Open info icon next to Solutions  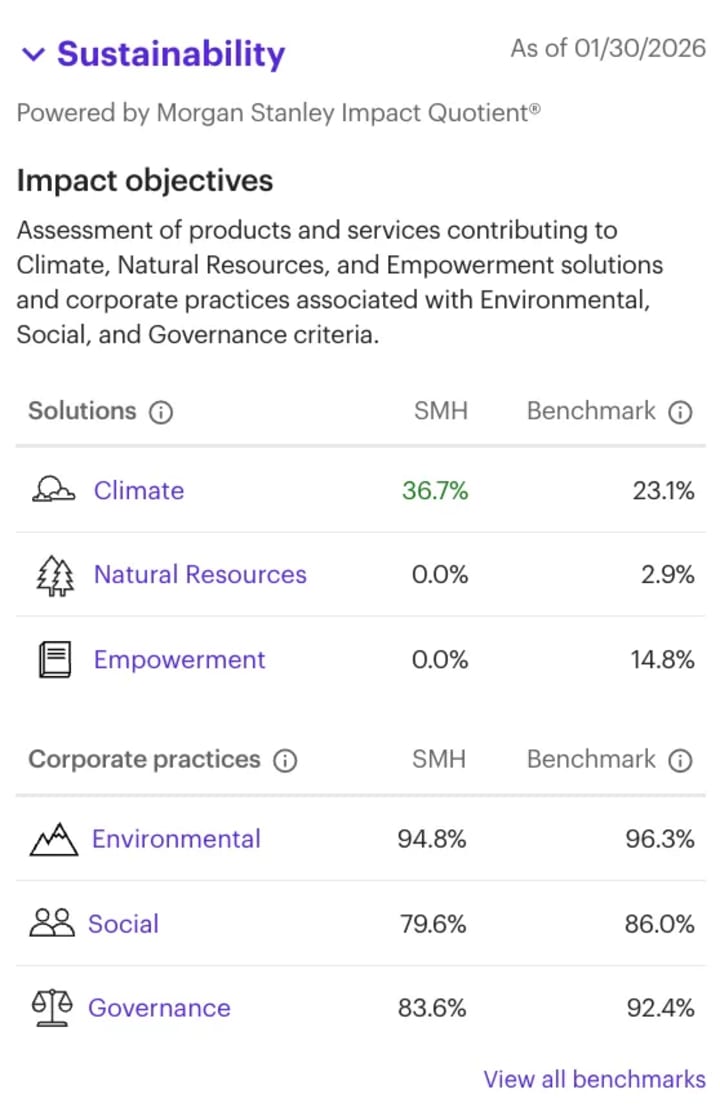pyautogui.click(x=160, y=413)
